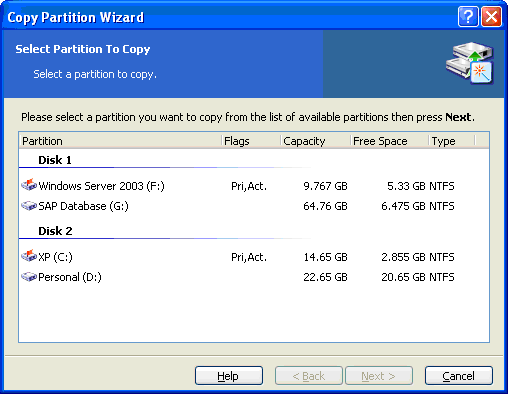Close the Copy Partition Wizard window

491,16
